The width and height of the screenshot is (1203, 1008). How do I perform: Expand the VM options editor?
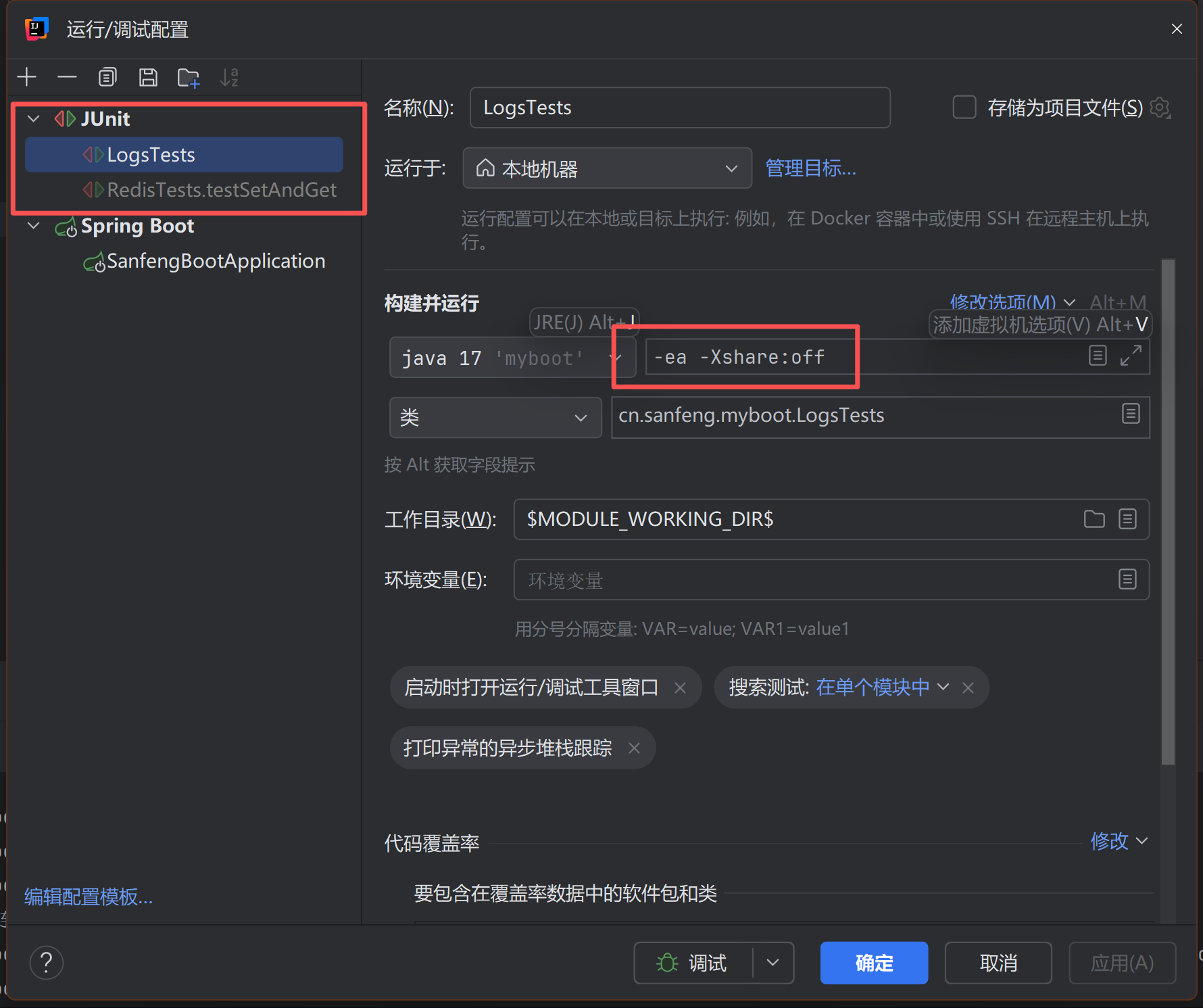coord(1132,356)
